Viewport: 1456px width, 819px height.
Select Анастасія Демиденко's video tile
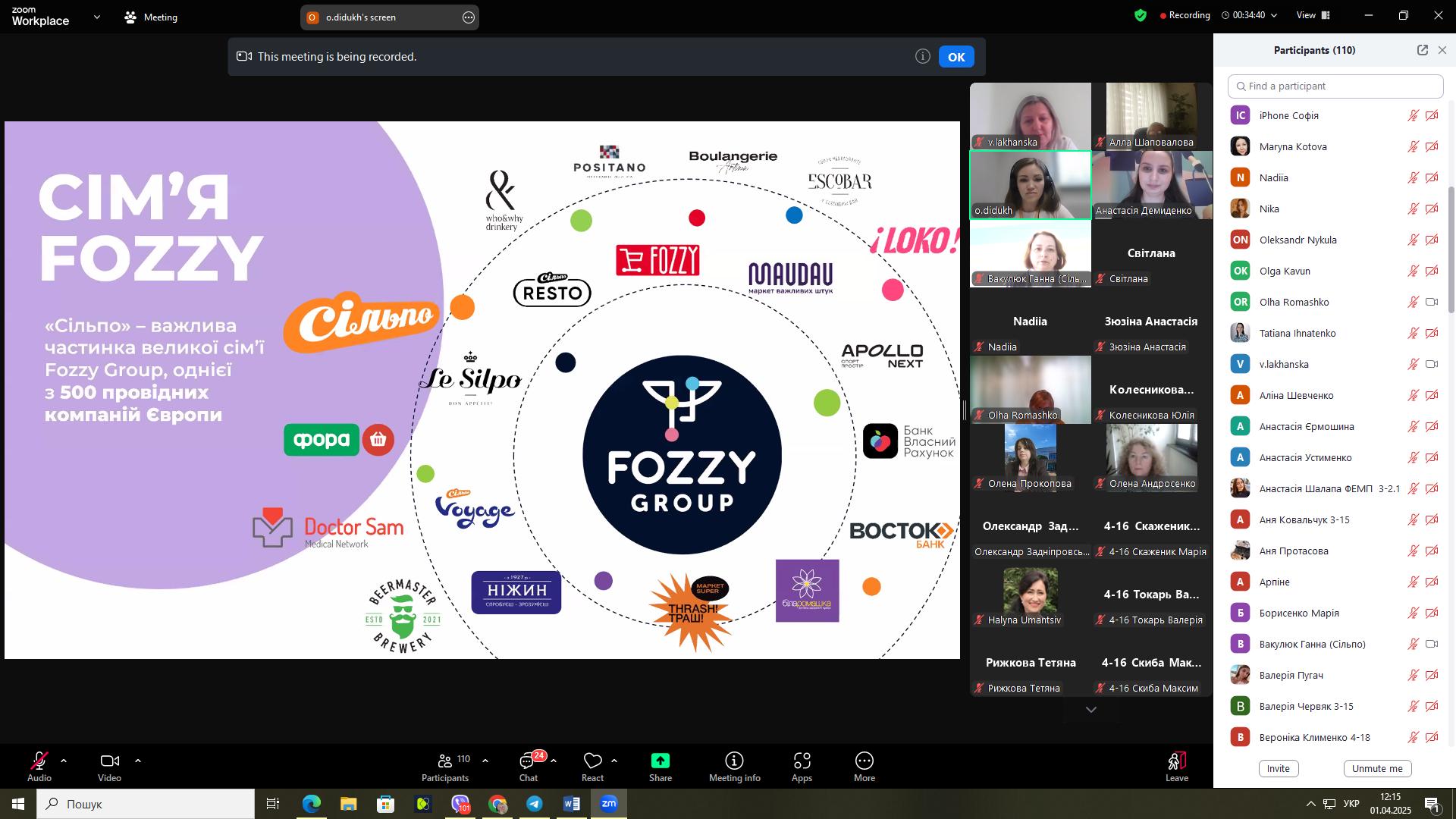pyautogui.click(x=1152, y=185)
